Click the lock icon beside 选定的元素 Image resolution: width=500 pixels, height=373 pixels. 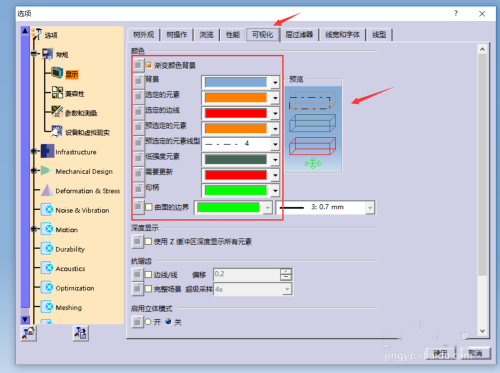click(x=138, y=96)
